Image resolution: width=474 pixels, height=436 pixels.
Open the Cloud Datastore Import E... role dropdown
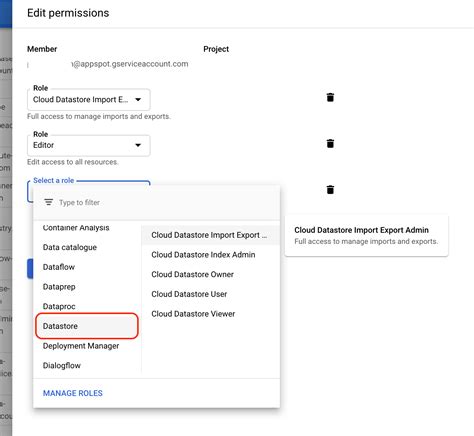(88, 99)
